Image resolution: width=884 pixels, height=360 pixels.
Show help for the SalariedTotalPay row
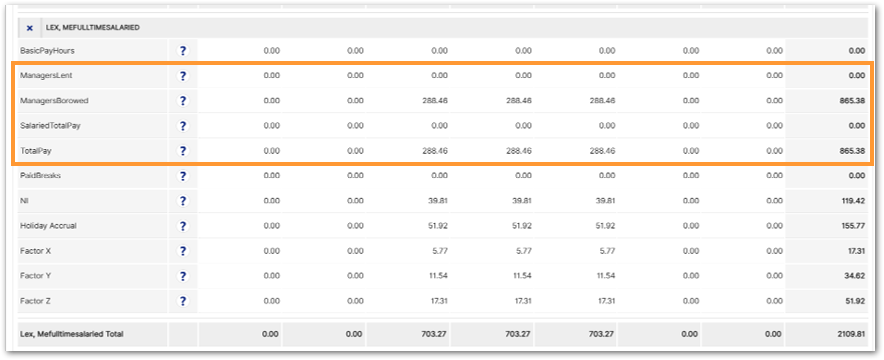point(182,126)
